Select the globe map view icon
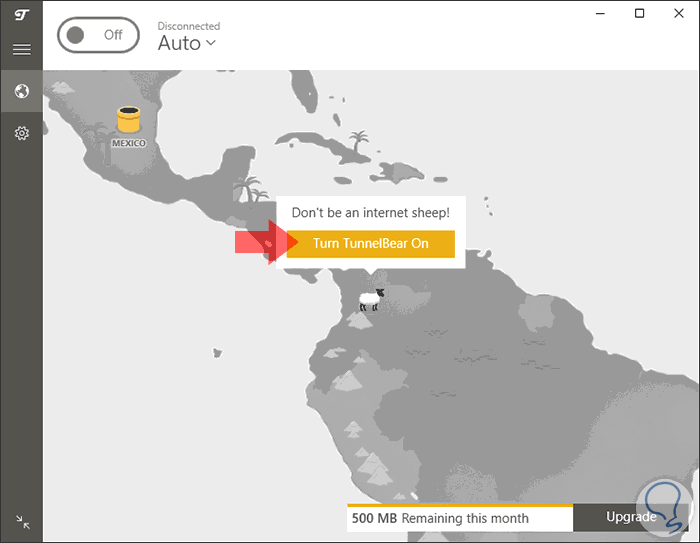700x543 pixels. coord(21,91)
